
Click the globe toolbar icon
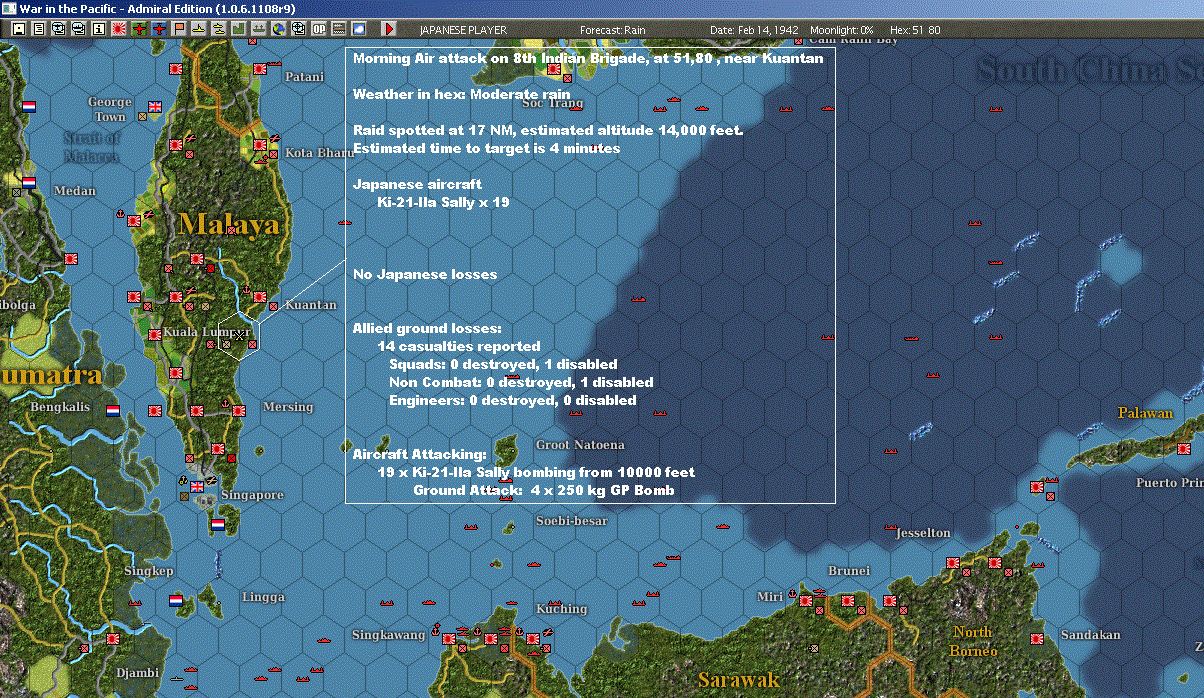(x=278, y=29)
